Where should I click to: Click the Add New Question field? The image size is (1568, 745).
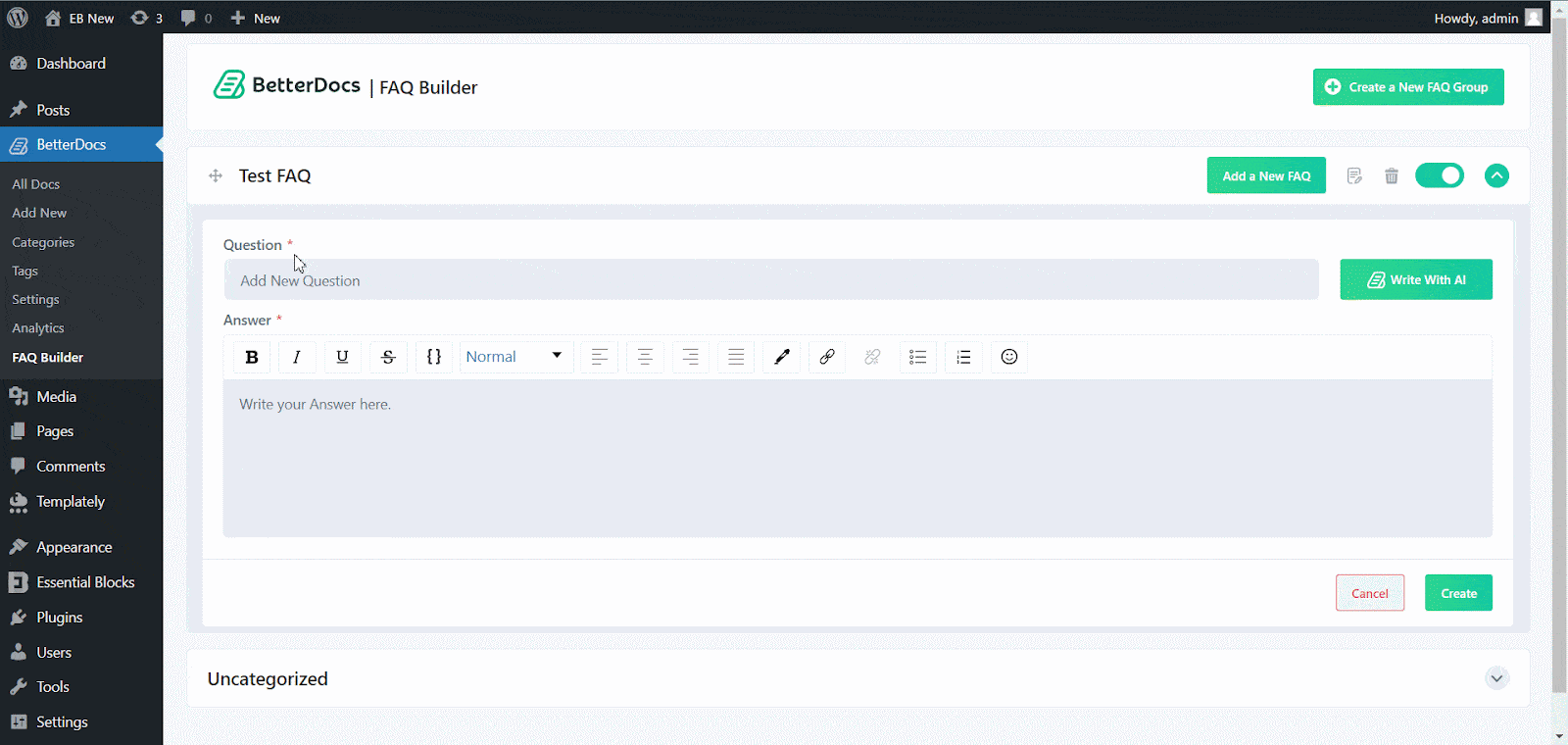[770, 280]
